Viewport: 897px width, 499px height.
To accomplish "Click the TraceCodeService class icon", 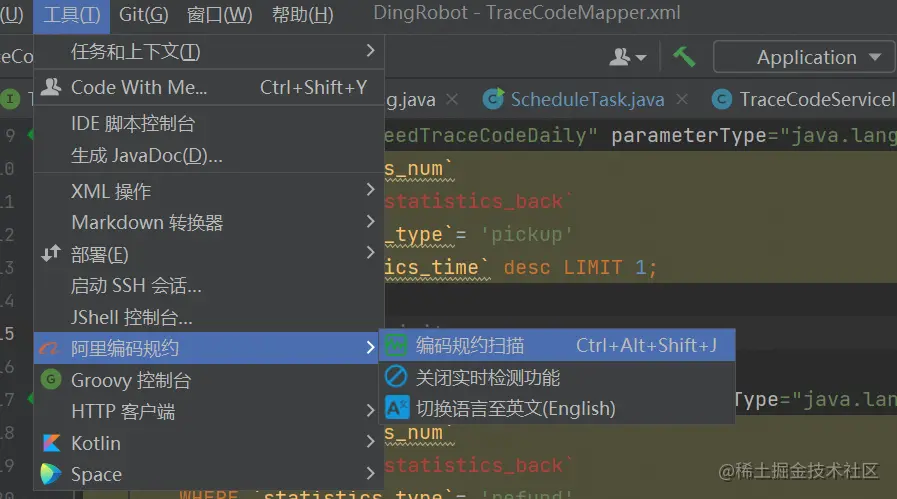I will pos(721,100).
